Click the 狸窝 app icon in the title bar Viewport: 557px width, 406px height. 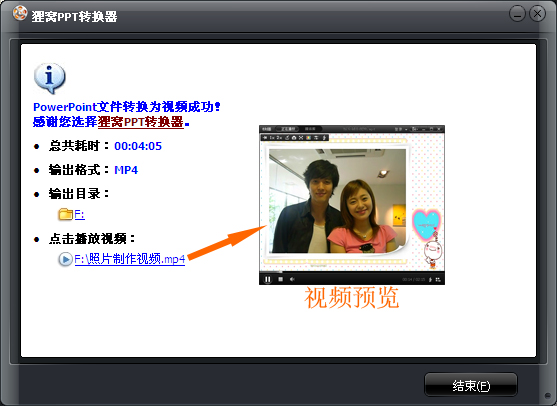point(20,14)
